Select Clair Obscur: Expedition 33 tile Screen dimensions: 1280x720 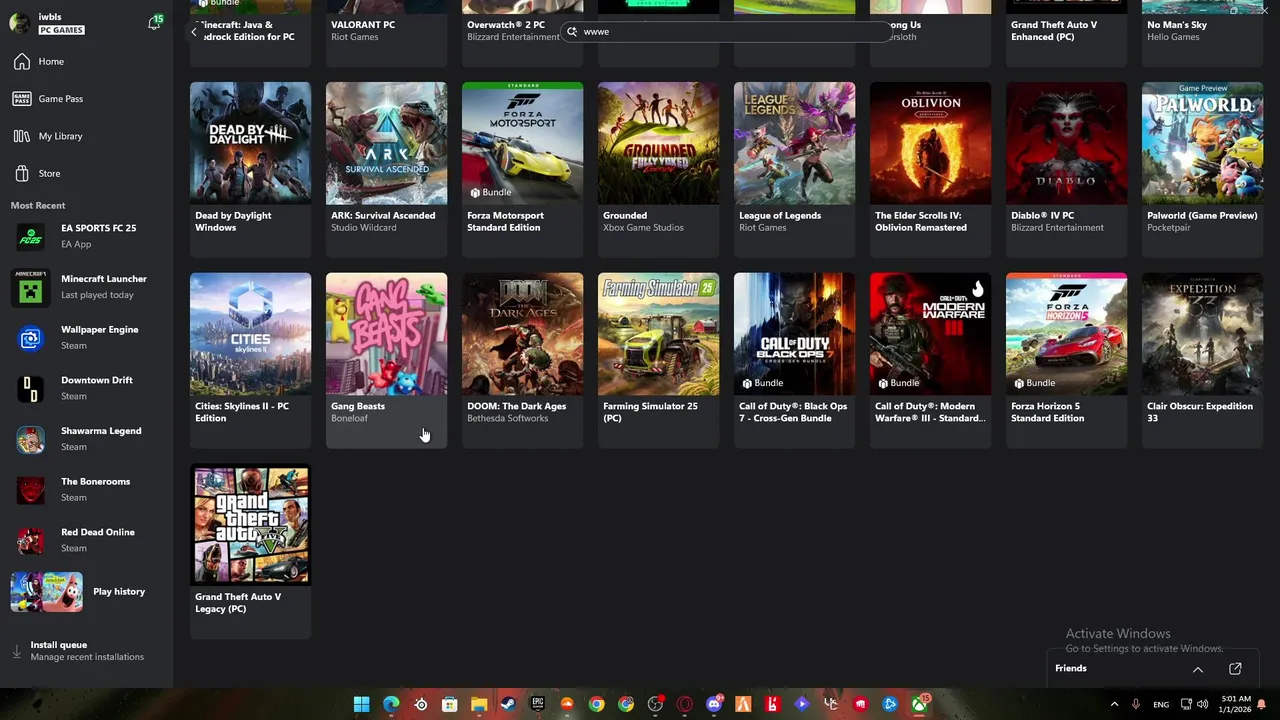point(1202,360)
